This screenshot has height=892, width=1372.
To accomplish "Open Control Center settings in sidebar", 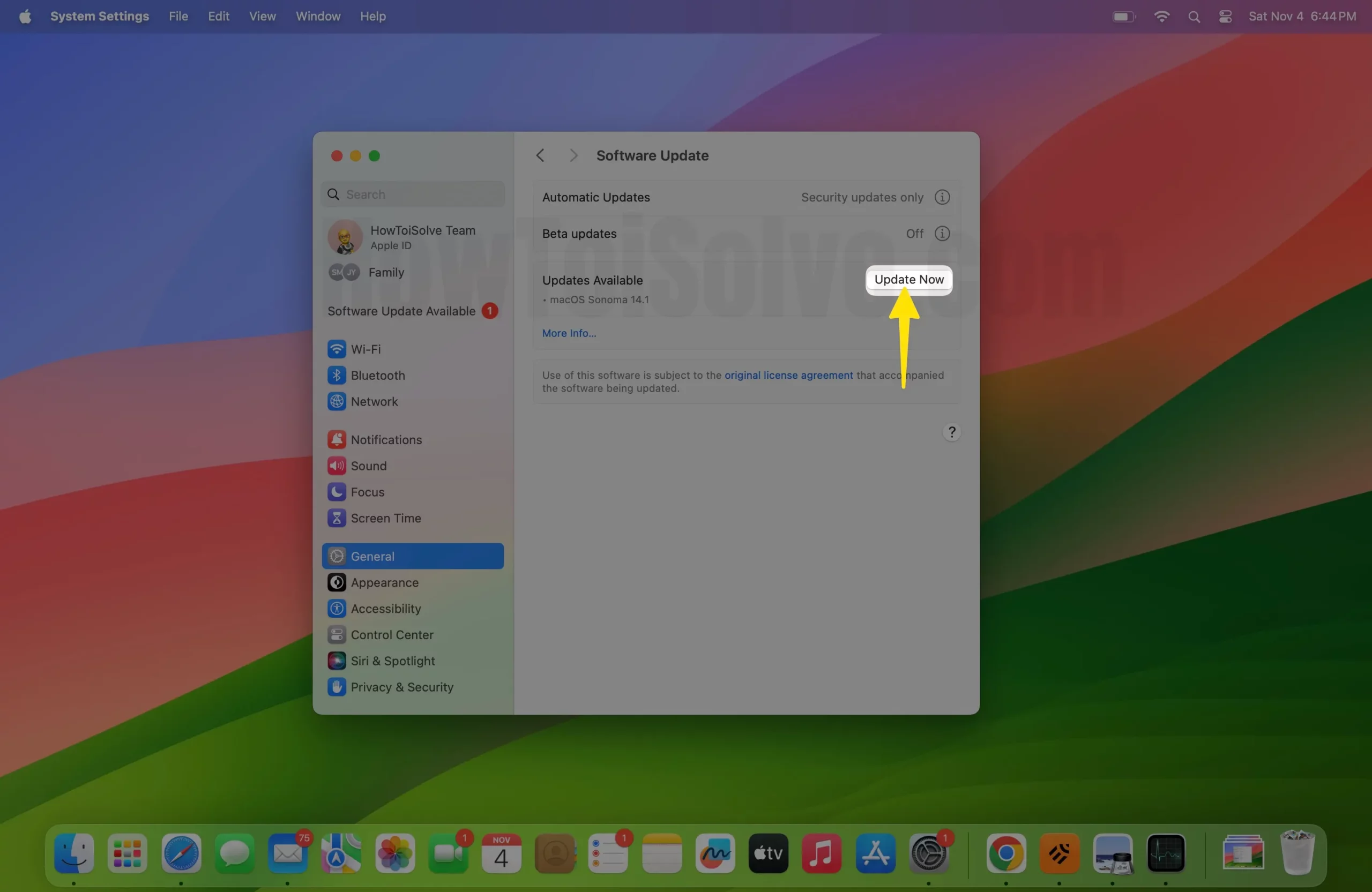I will pyautogui.click(x=413, y=635).
